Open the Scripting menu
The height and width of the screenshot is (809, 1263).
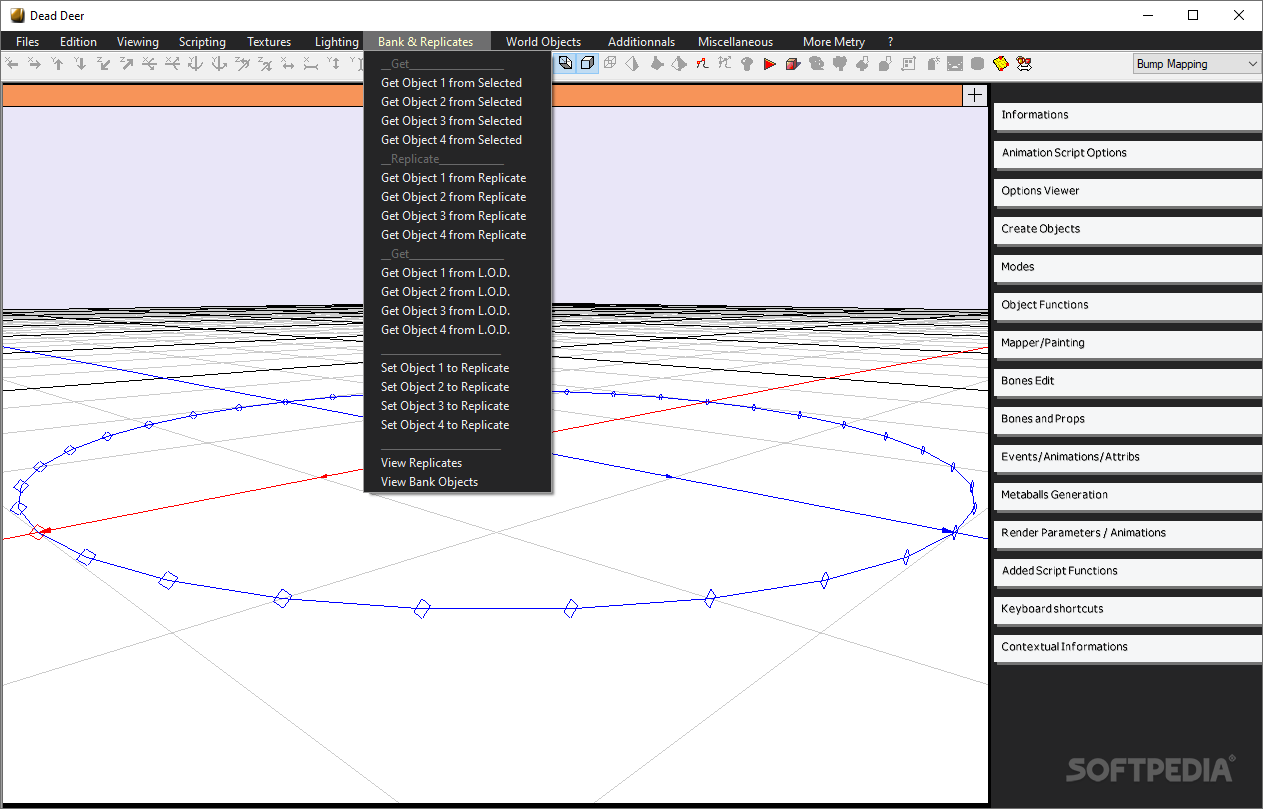(x=202, y=42)
